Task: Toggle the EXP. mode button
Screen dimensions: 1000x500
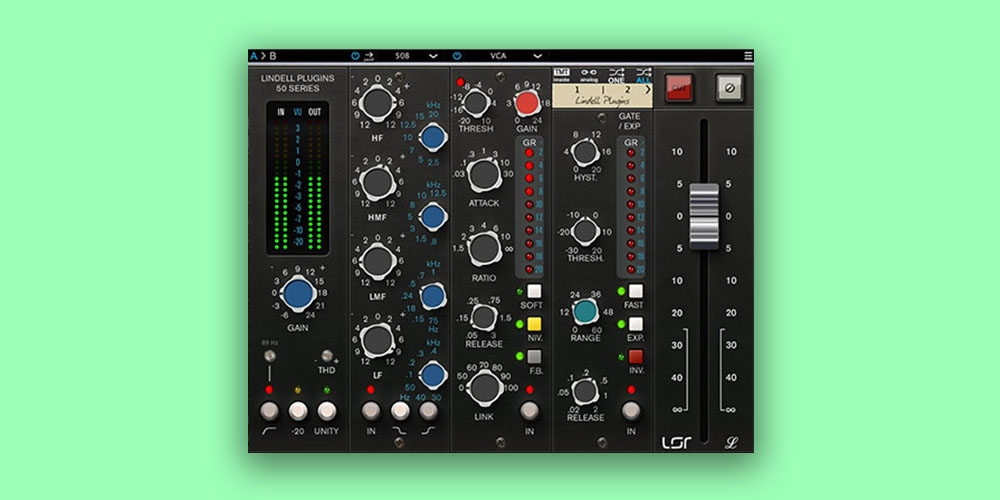Action: pos(636,324)
